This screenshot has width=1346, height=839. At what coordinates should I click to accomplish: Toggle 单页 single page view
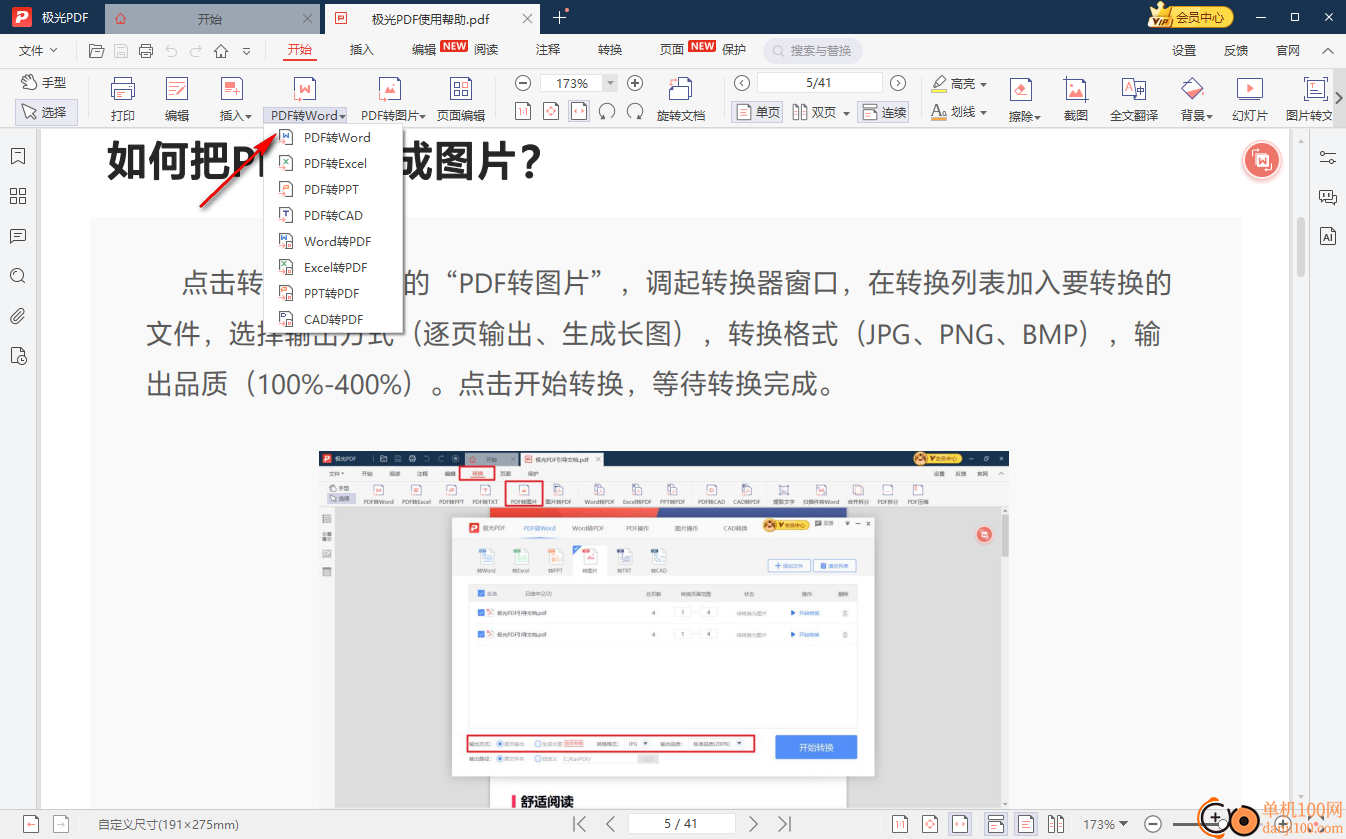[x=757, y=112]
